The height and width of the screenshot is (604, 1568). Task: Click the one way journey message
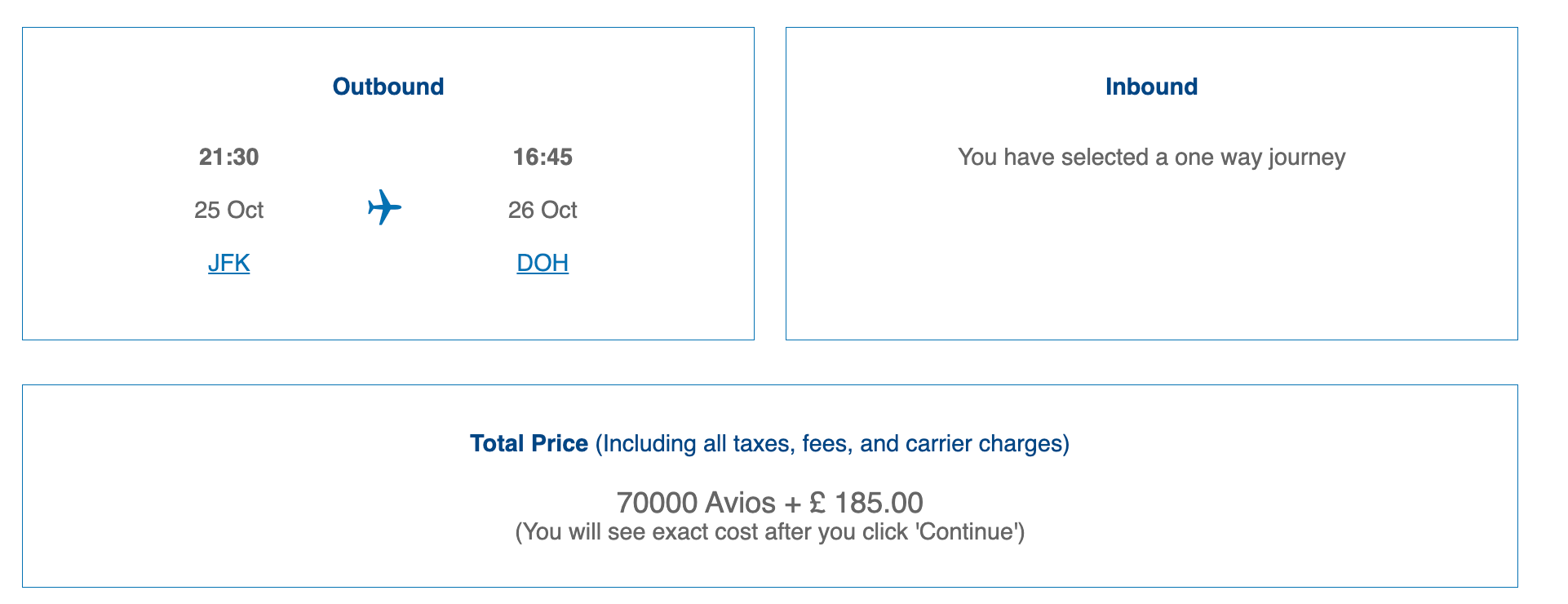(x=1151, y=157)
